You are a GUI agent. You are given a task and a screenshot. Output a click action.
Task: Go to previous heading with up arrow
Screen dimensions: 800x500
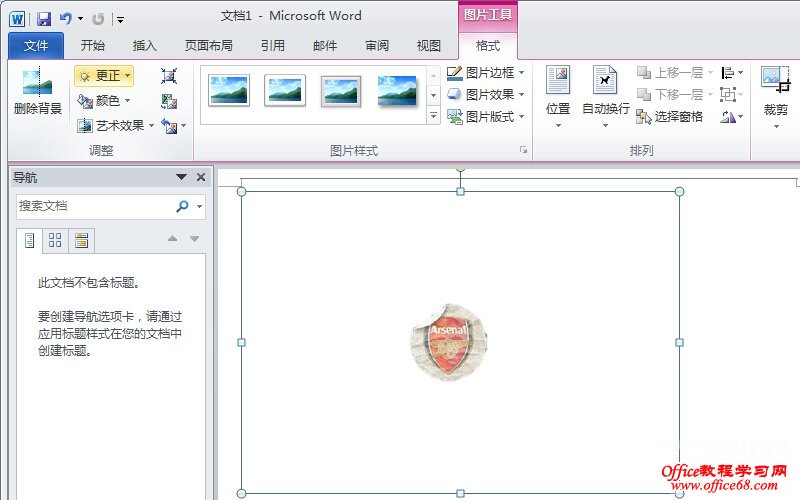(x=172, y=239)
